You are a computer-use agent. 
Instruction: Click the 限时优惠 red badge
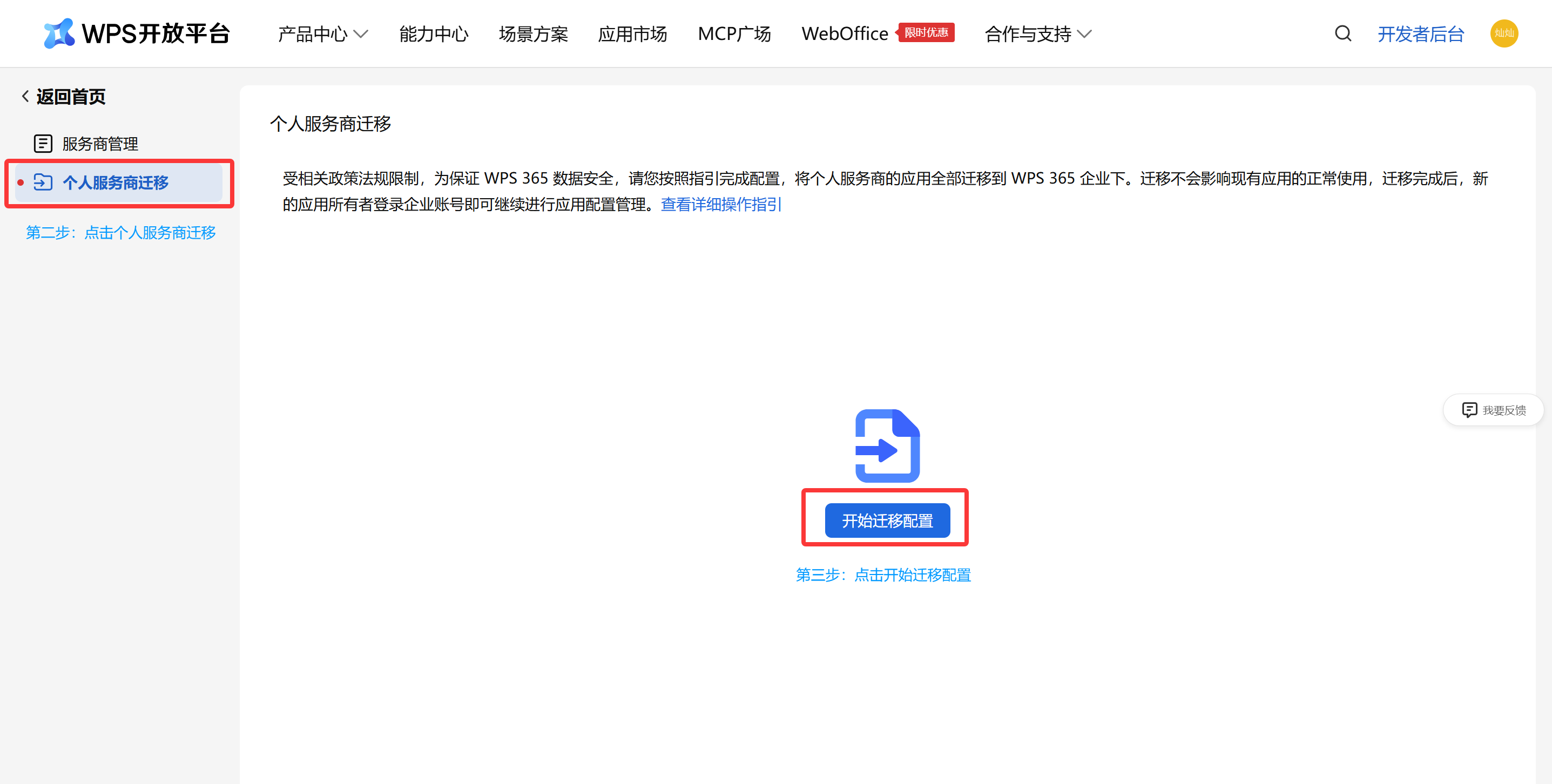[926, 32]
